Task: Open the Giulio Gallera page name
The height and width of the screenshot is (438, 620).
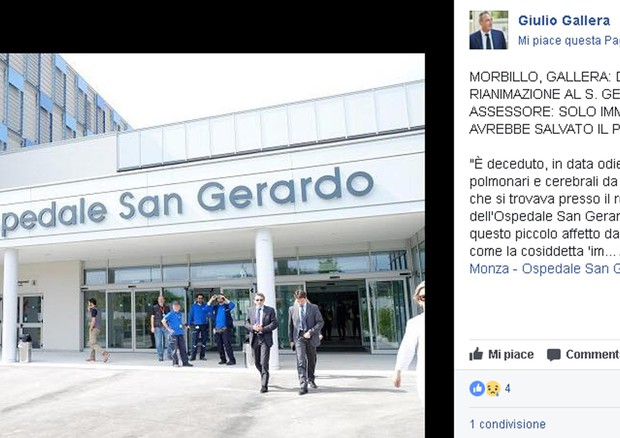Action: pyautogui.click(x=564, y=21)
